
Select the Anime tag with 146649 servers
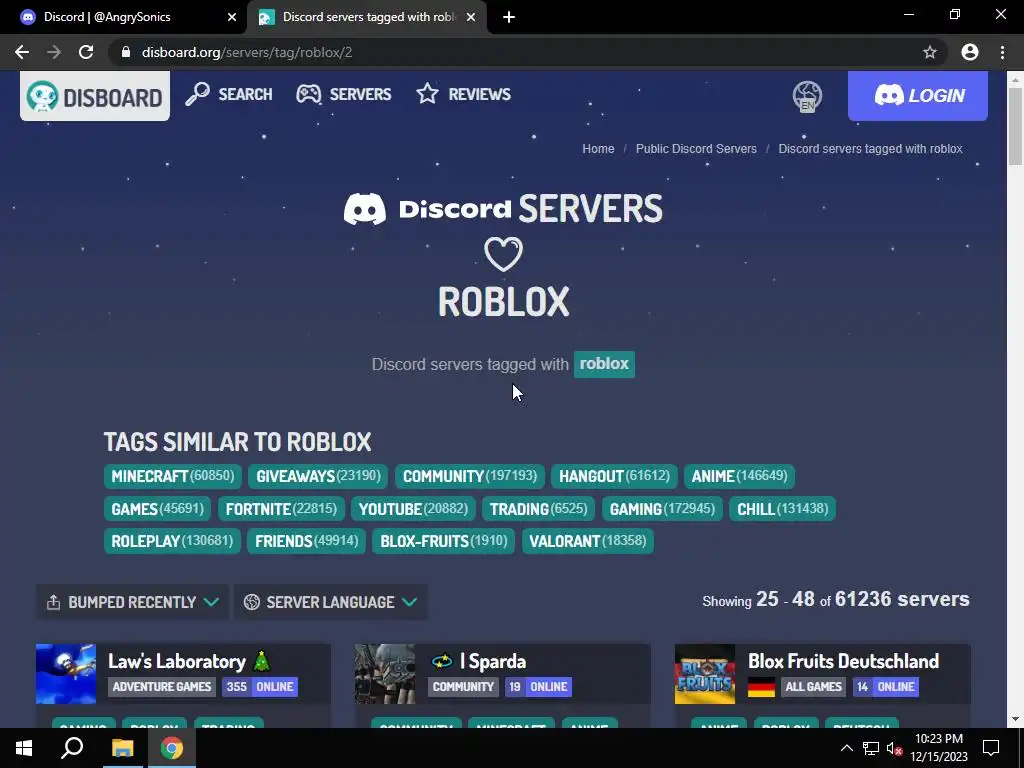pyautogui.click(x=739, y=476)
